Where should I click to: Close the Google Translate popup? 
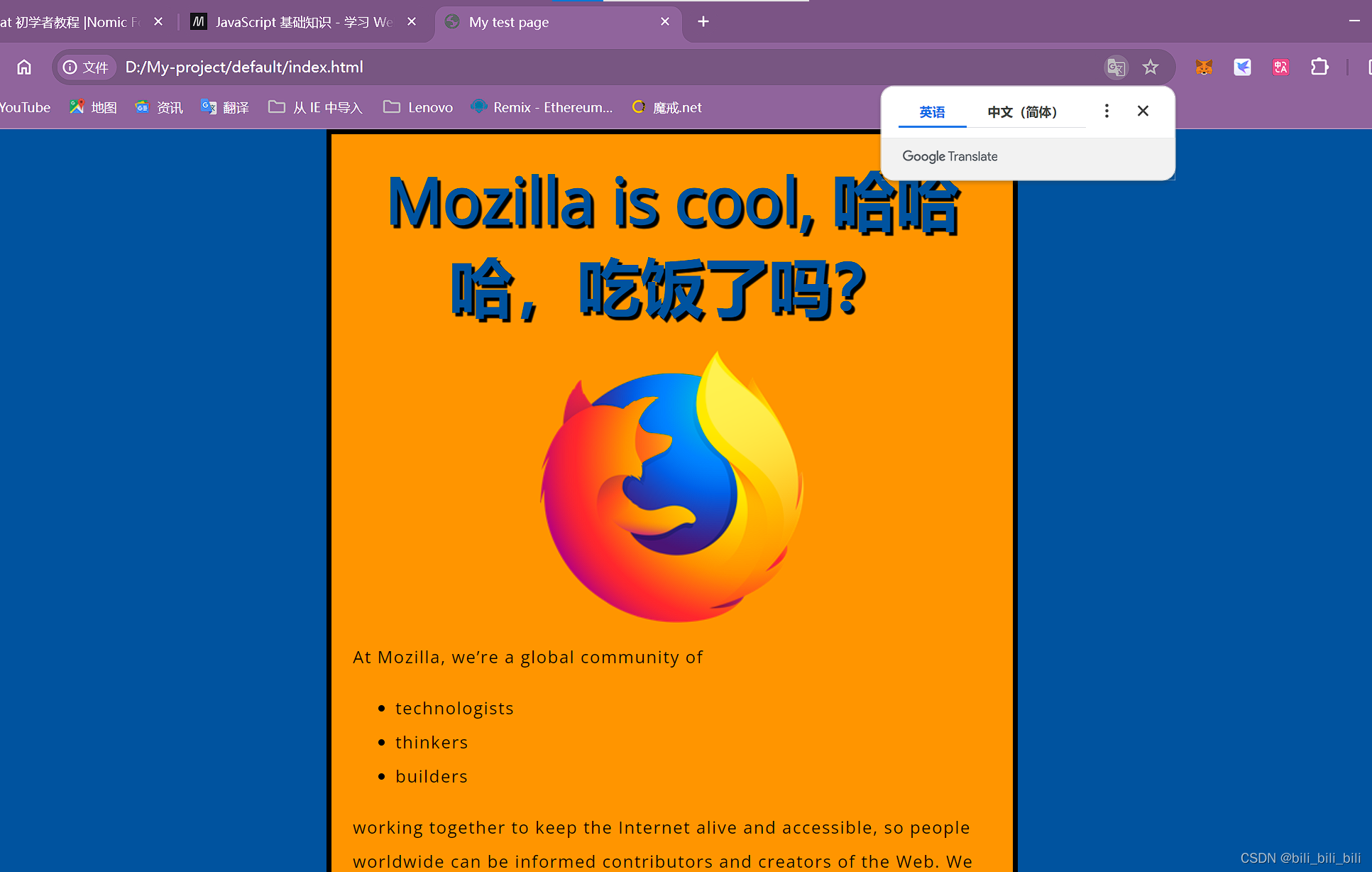point(1143,111)
